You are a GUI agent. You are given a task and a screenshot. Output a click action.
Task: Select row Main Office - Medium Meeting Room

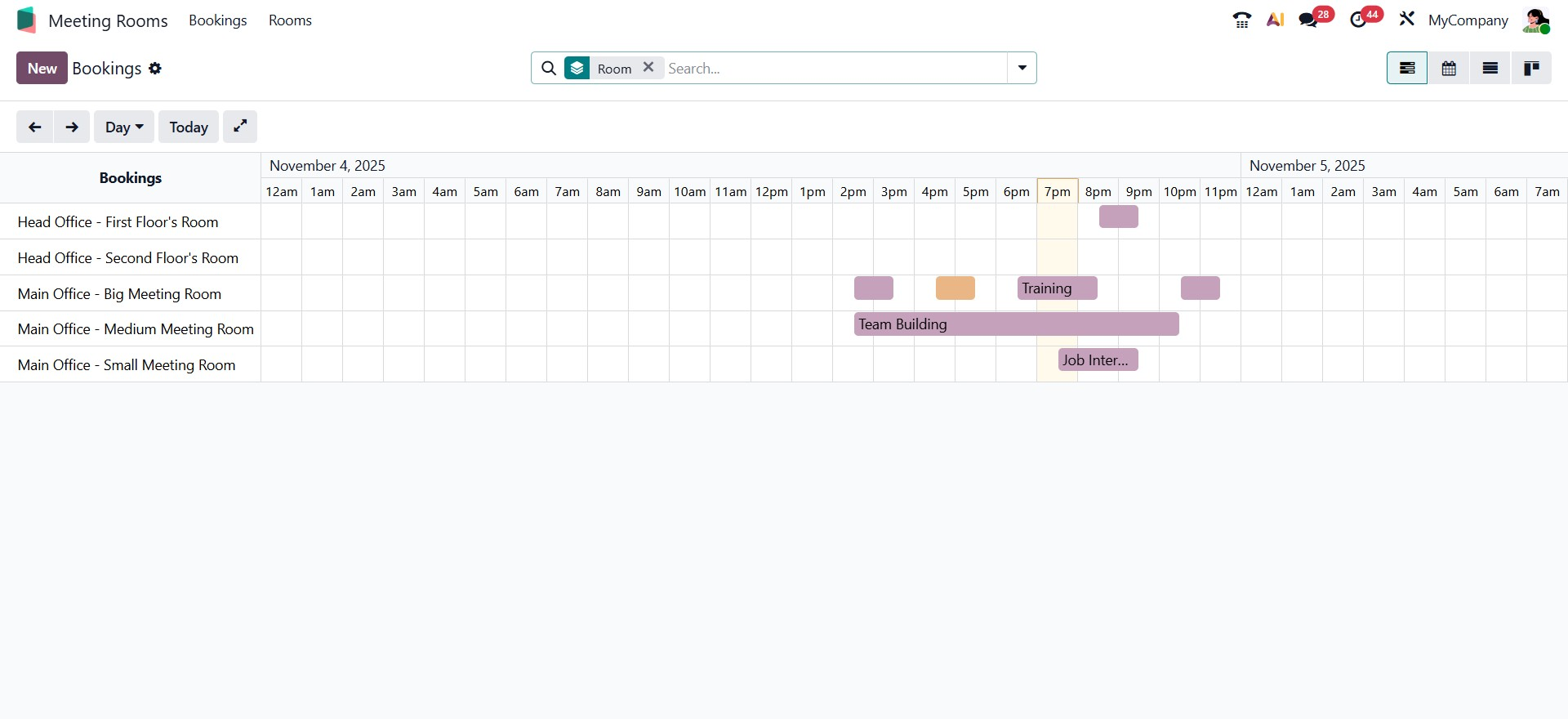click(x=131, y=328)
